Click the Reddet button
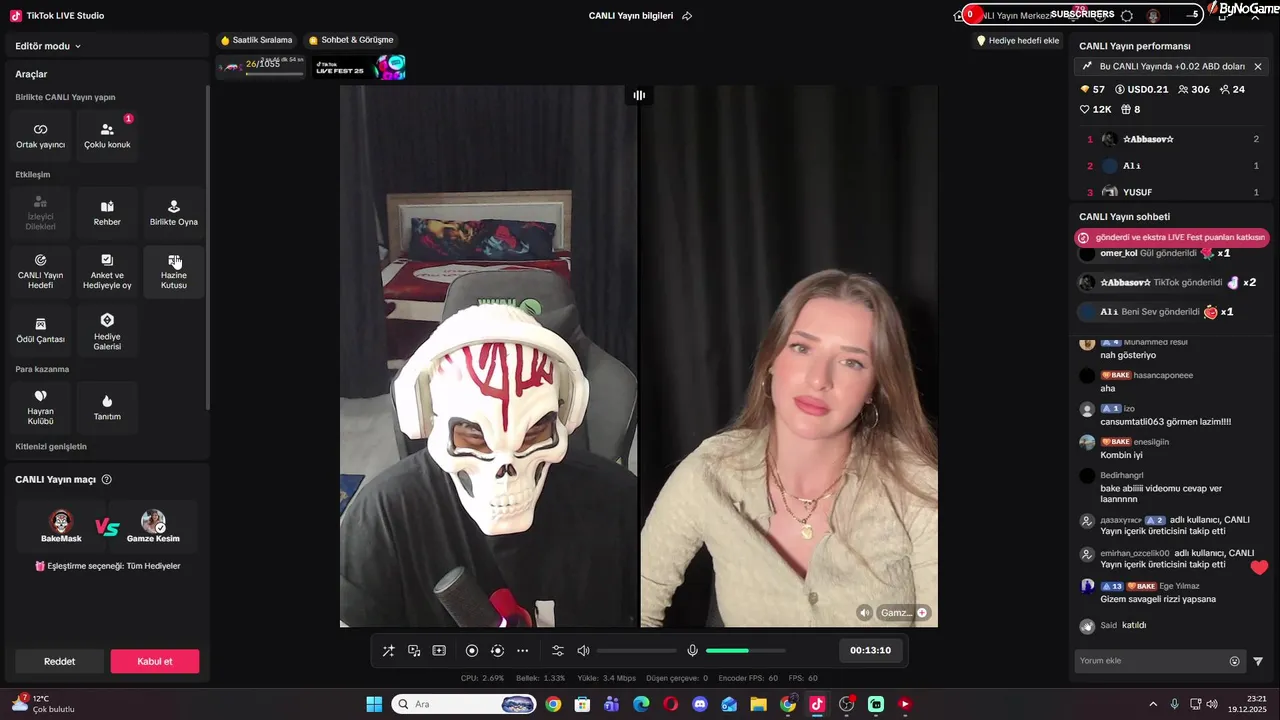The width and height of the screenshot is (1280, 720). click(x=59, y=661)
